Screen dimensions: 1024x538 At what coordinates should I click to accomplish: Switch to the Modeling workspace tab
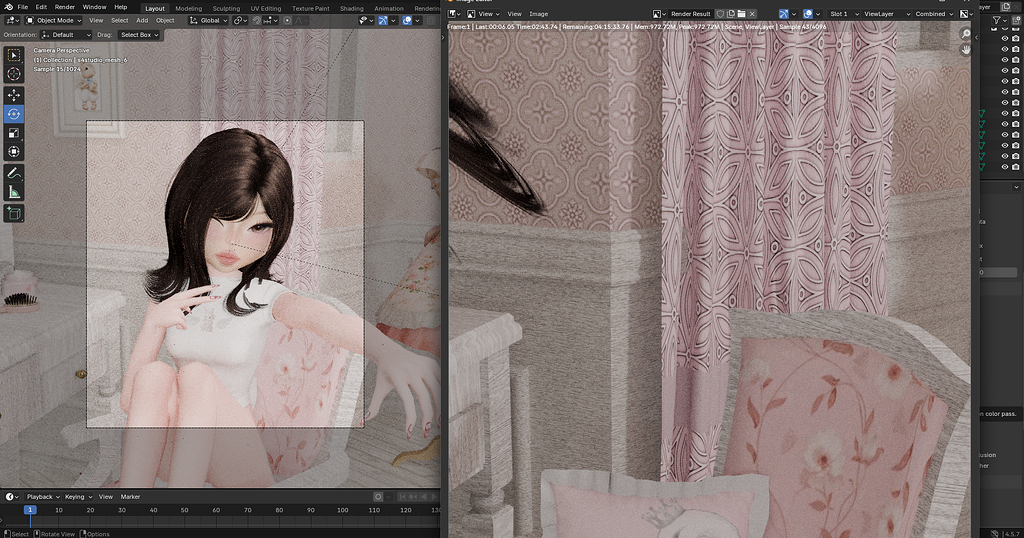point(189,8)
